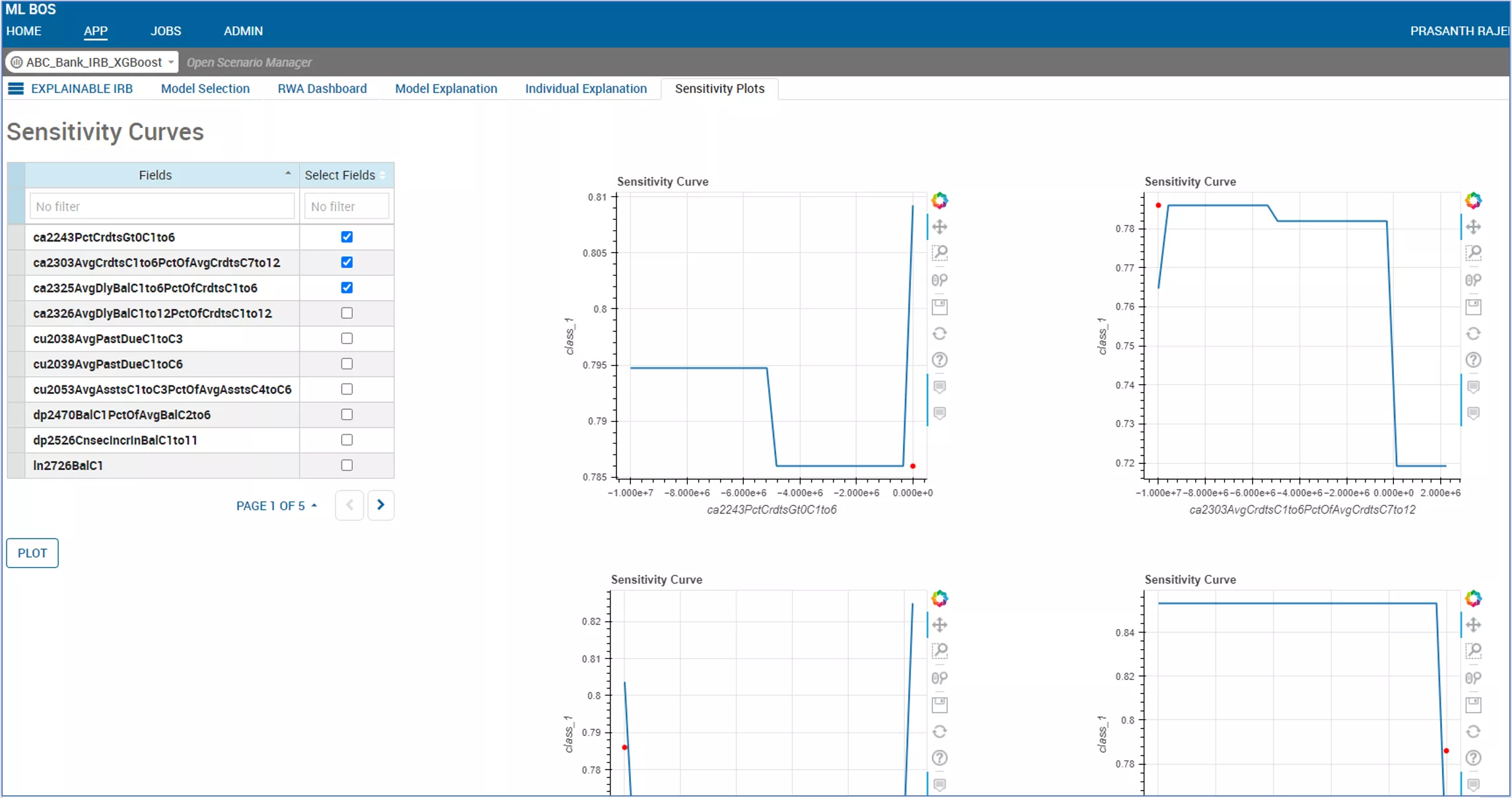Screen dimensions: 1512x798
Task: Save the ca2243 sensitivity plot as image
Action: coord(940,306)
